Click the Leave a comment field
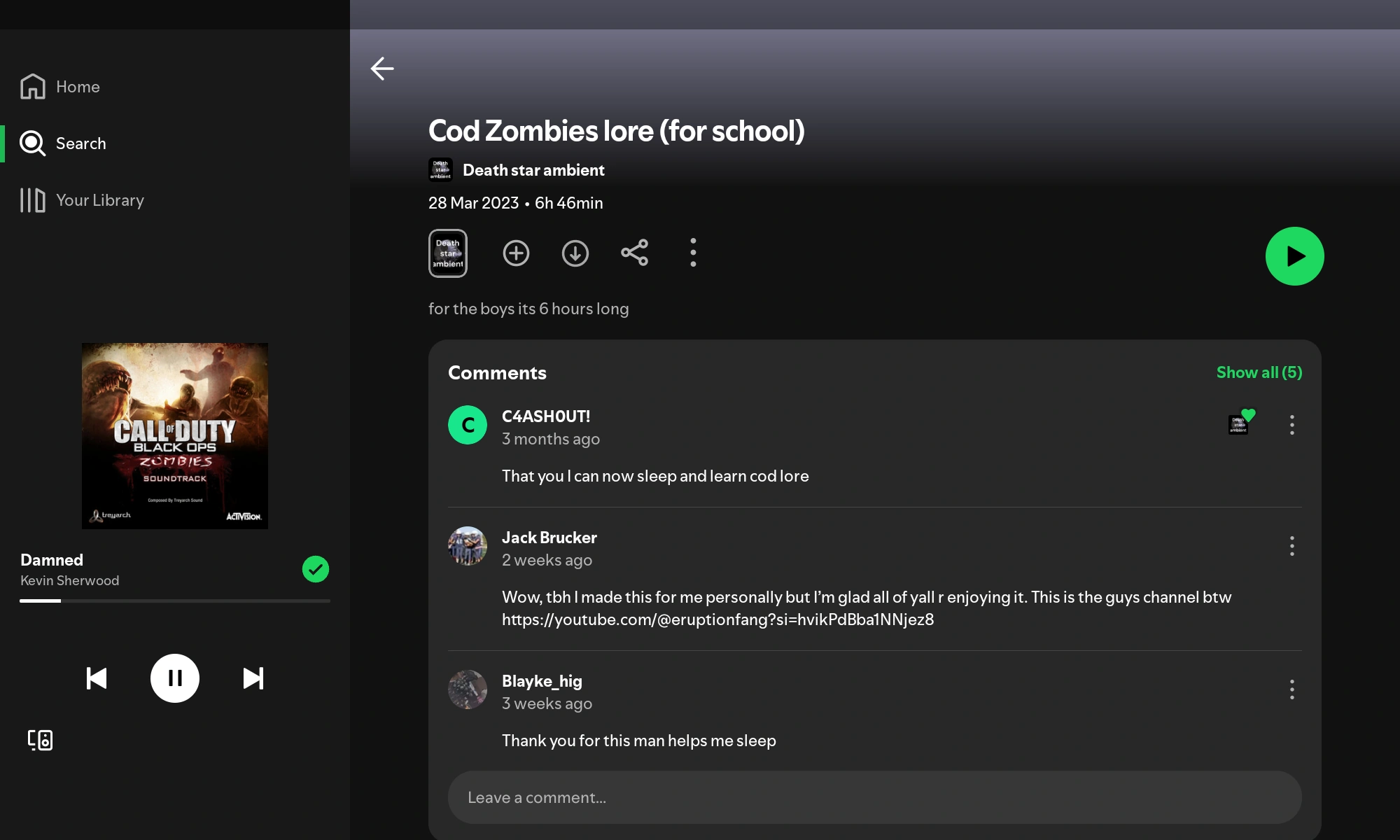 874,797
